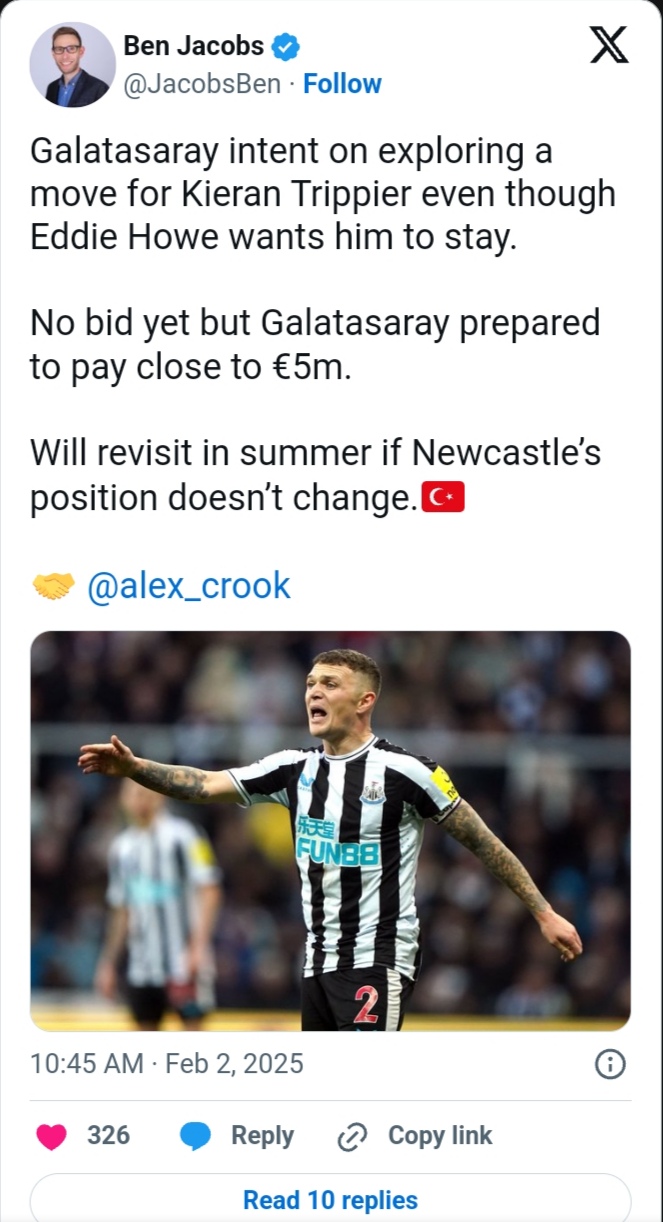Click the Turkish flag emoji

pos(443,499)
